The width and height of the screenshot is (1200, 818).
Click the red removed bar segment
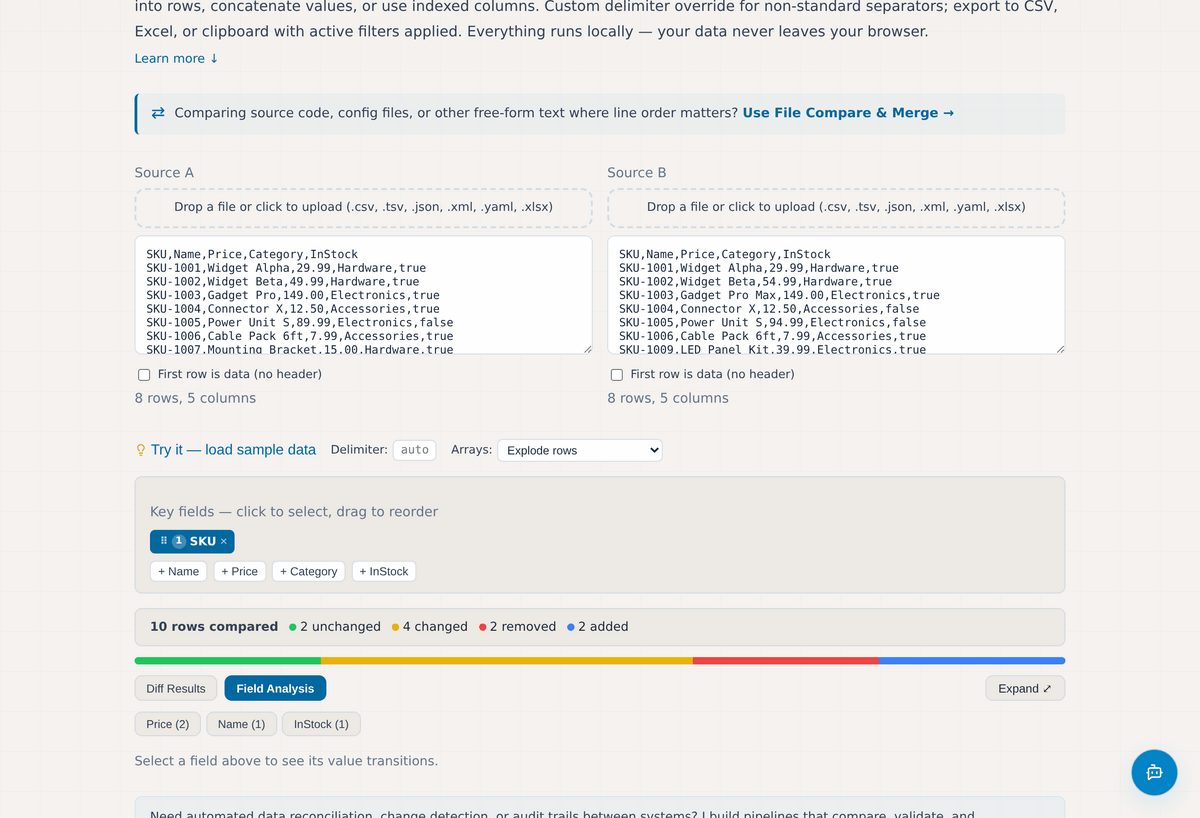786,661
